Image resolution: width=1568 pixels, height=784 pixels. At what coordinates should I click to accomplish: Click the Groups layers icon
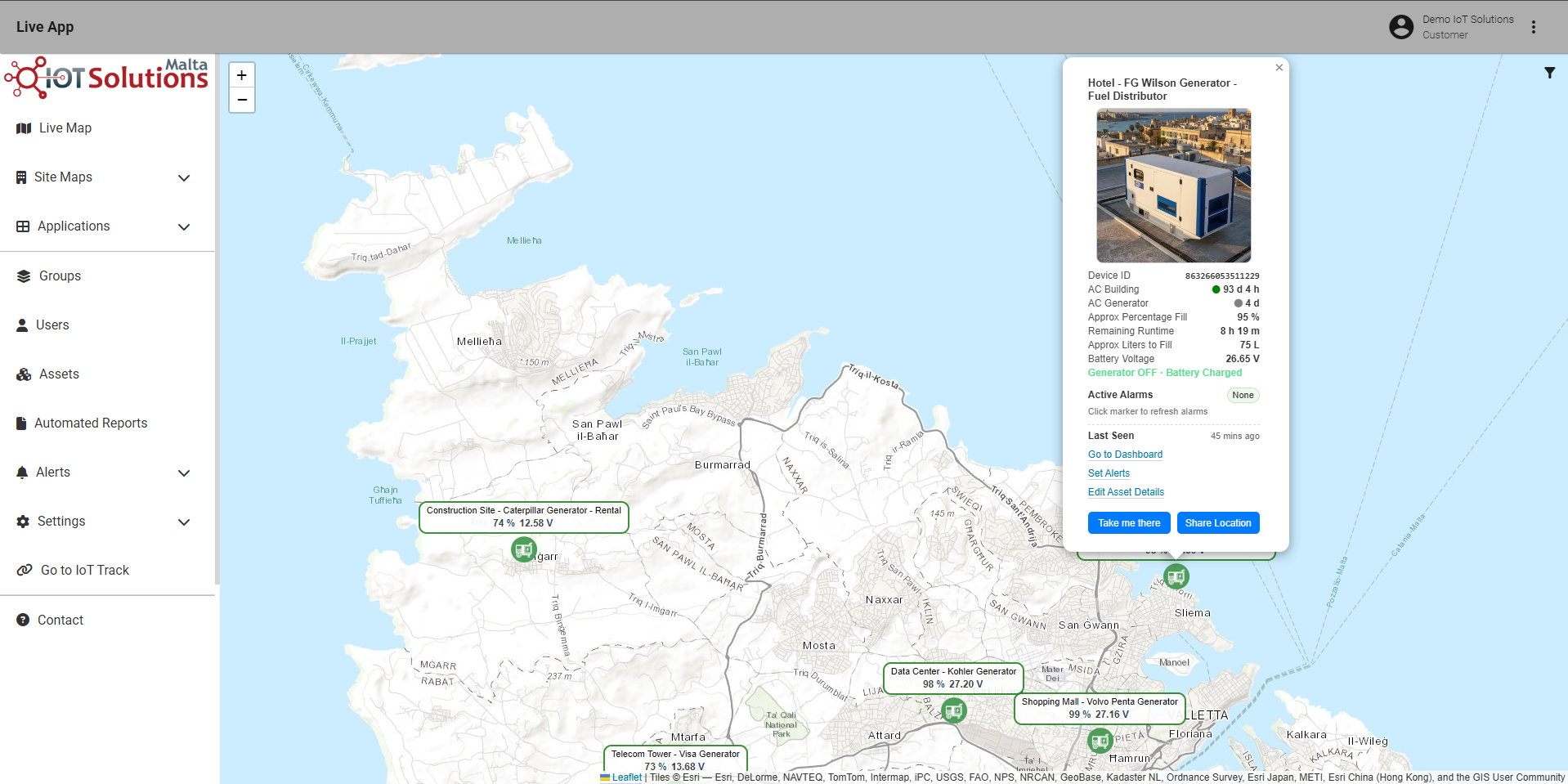coord(24,276)
